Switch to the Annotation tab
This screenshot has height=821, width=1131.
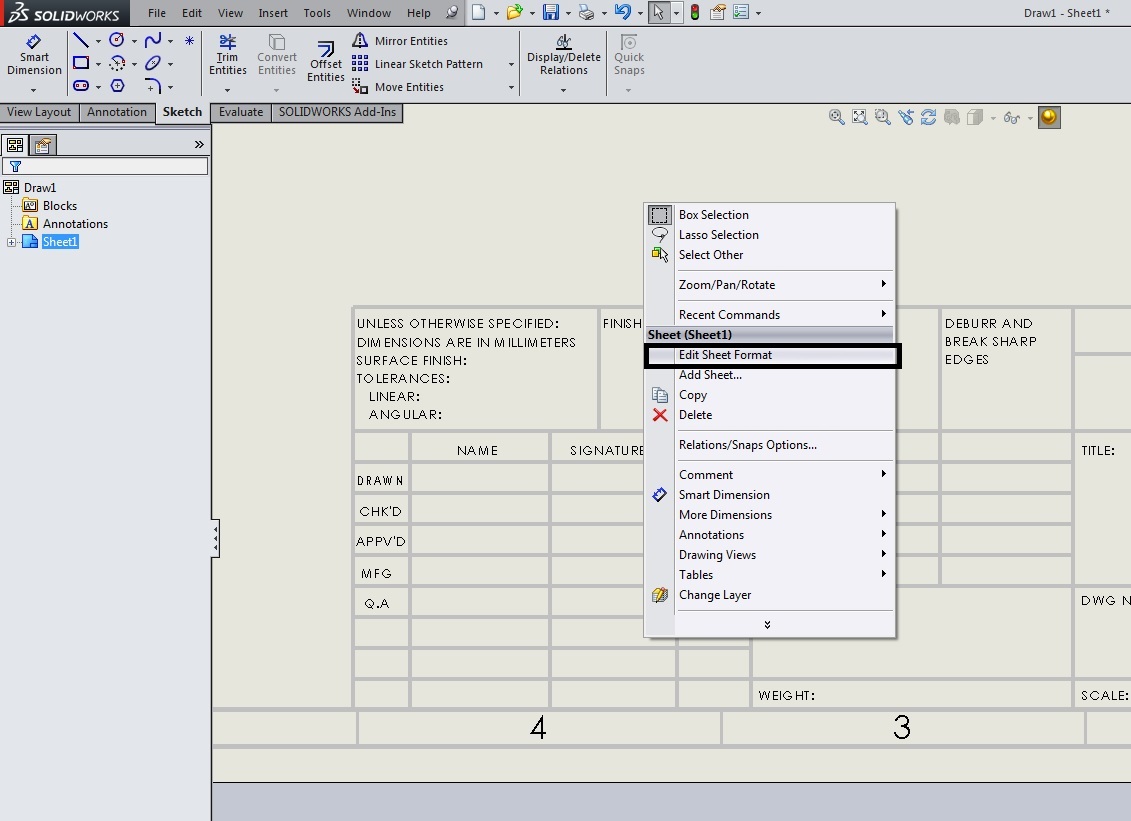coord(116,112)
